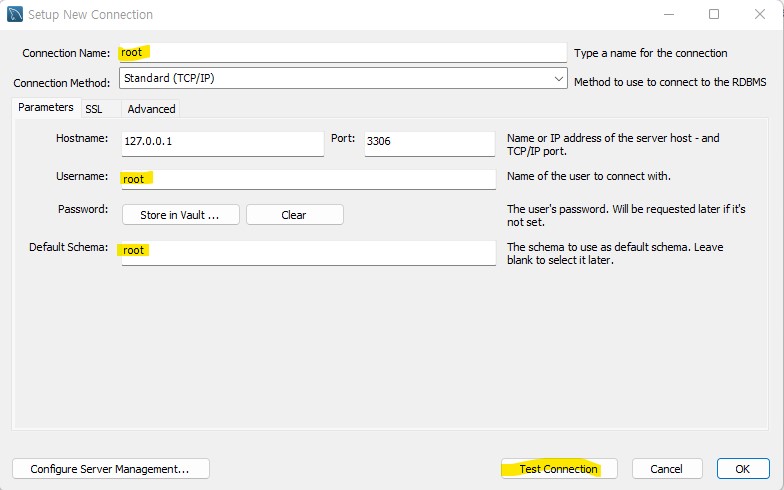Click 'Type a name for the connection' hint
The width and height of the screenshot is (784, 490).
(x=650, y=53)
